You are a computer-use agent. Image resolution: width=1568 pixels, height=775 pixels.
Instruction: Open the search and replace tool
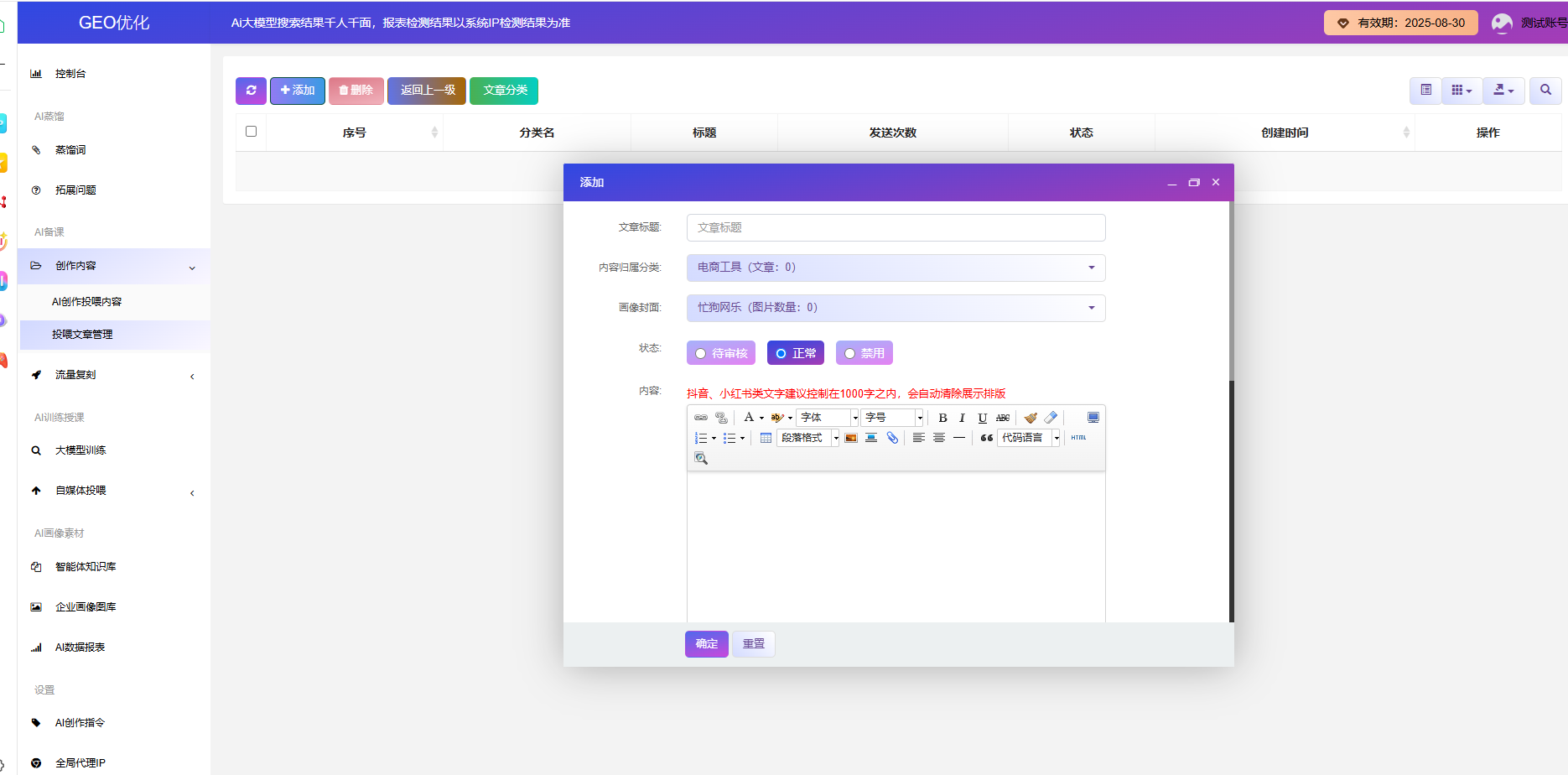tap(701, 458)
